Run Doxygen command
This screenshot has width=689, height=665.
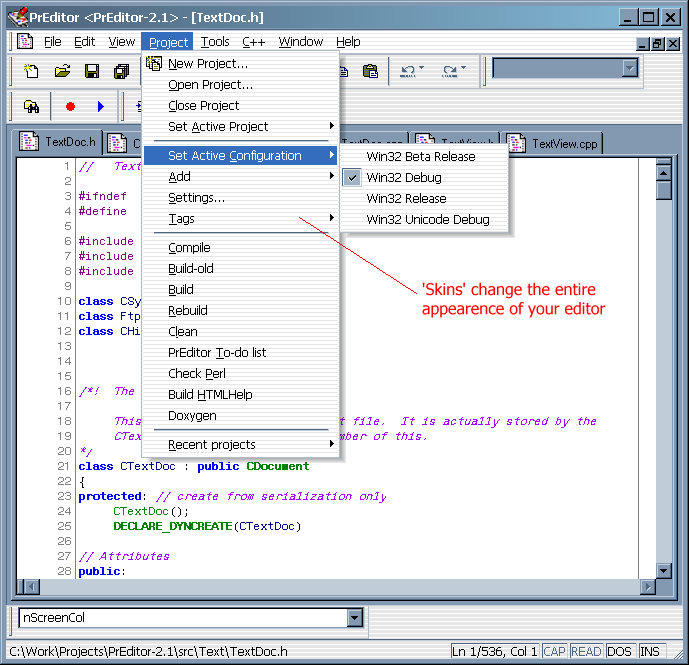240,416
